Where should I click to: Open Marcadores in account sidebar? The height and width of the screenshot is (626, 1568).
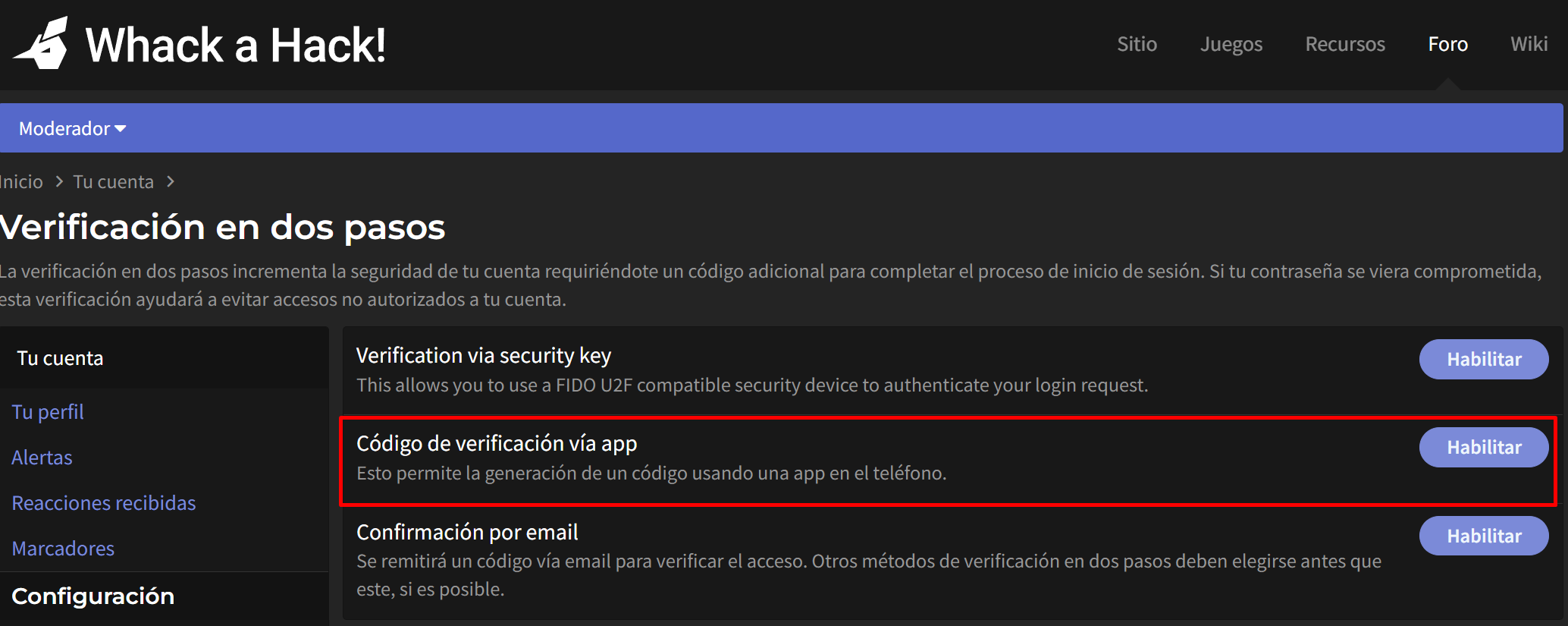63,549
